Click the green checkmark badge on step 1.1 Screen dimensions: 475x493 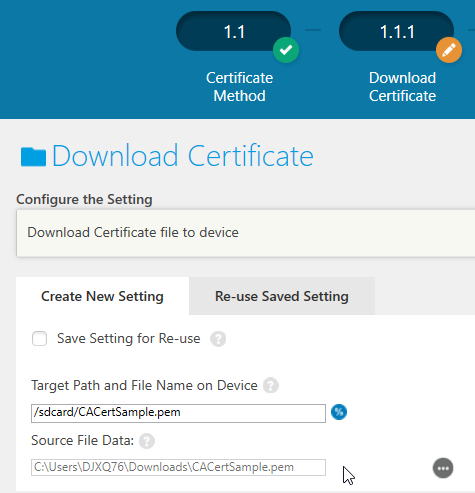click(286, 50)
